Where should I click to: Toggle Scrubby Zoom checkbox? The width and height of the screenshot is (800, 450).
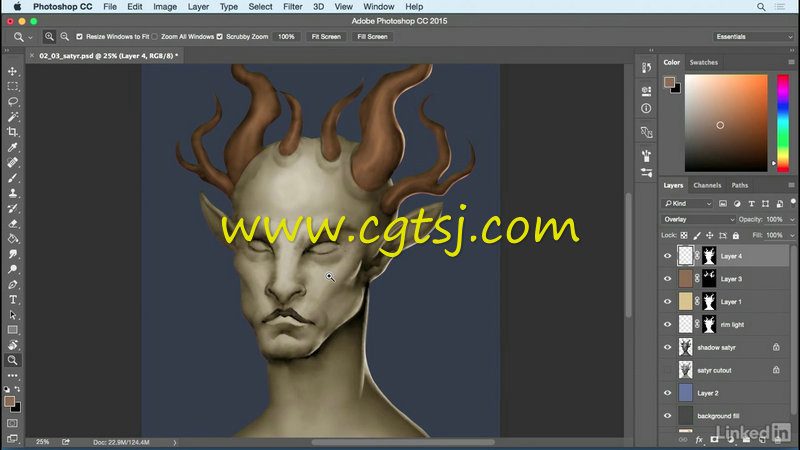[x=219, y=37]
